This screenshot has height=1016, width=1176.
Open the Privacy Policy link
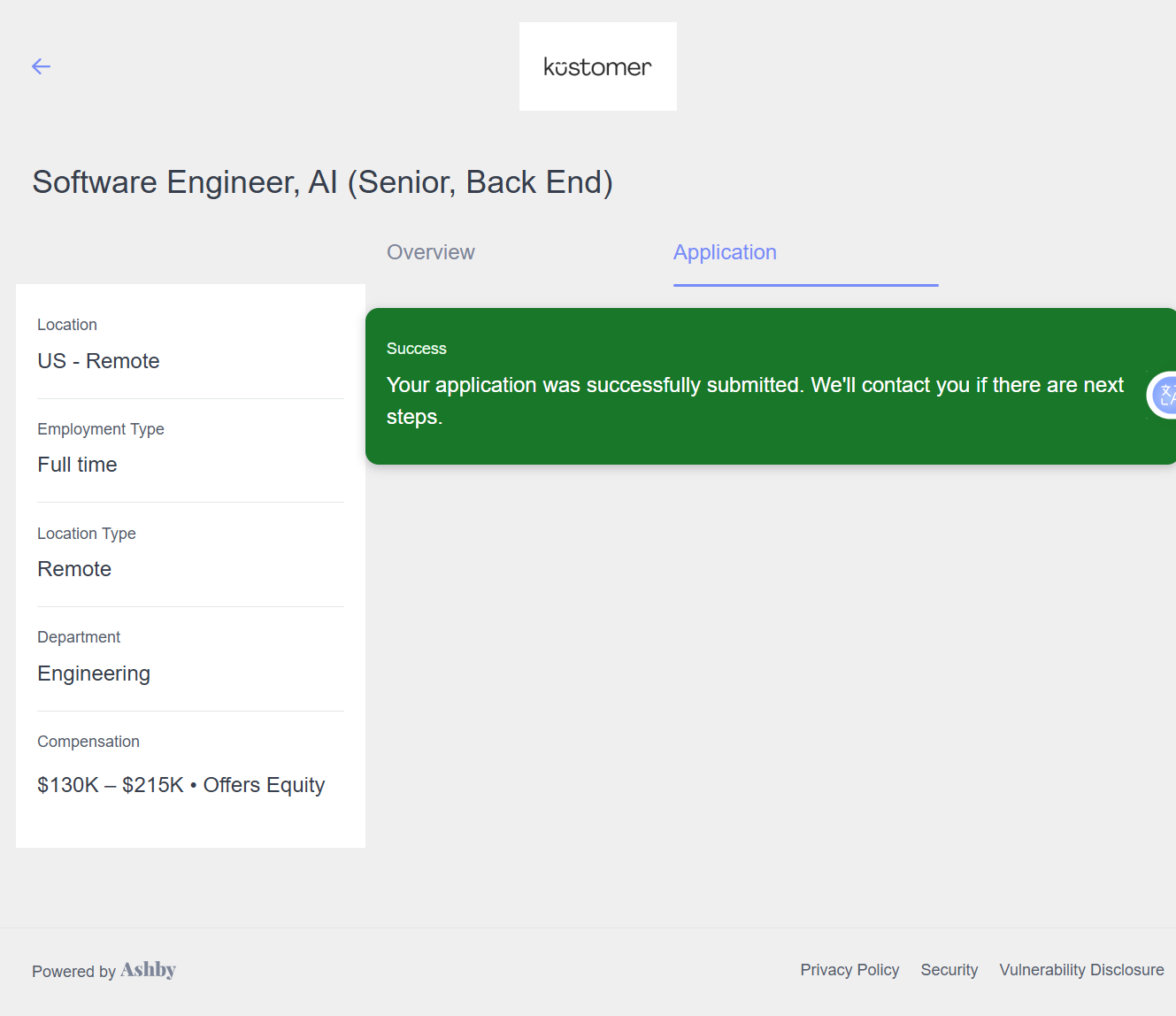click(849, 970)
